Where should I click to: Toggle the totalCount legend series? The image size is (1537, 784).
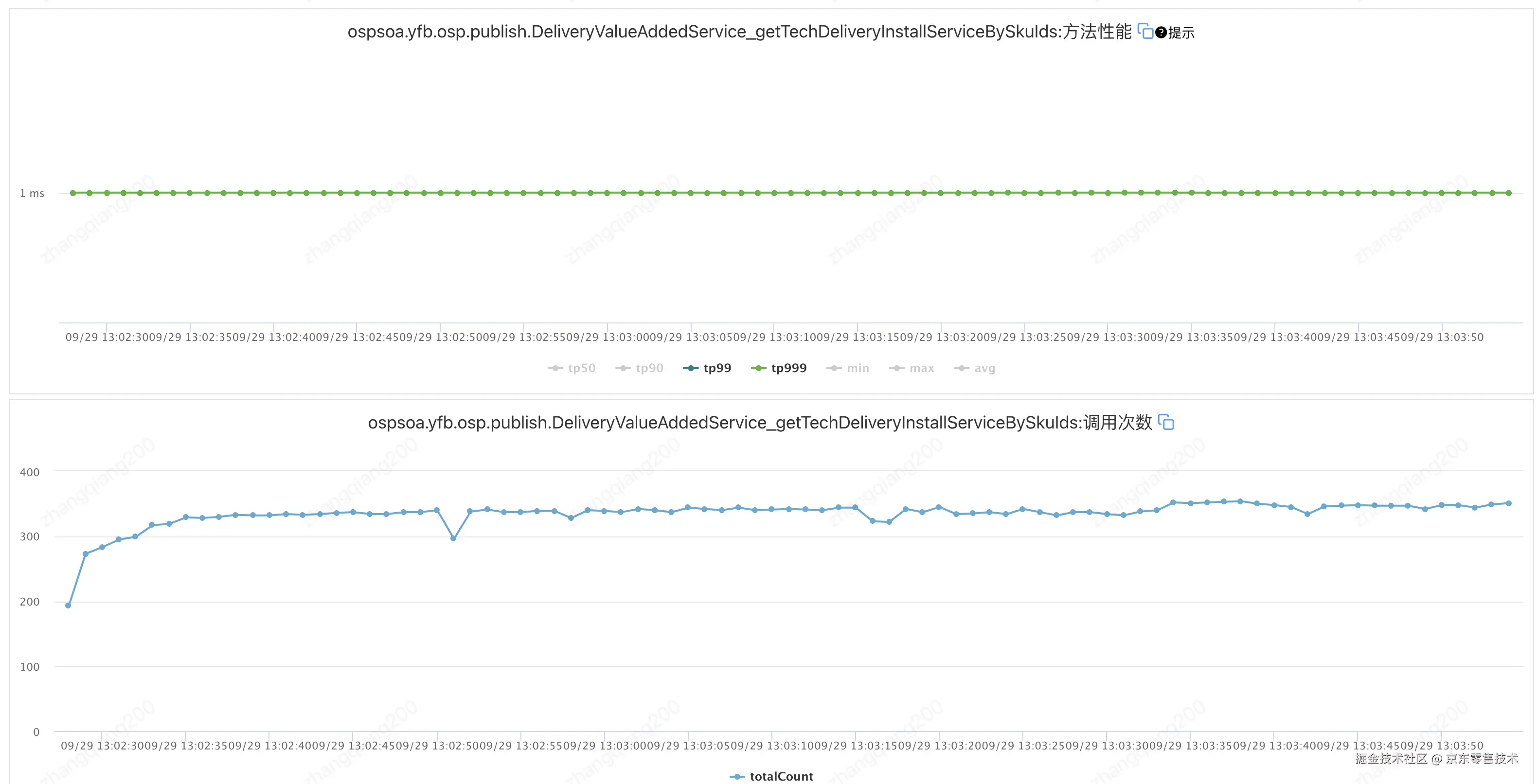tap(781, 776)
